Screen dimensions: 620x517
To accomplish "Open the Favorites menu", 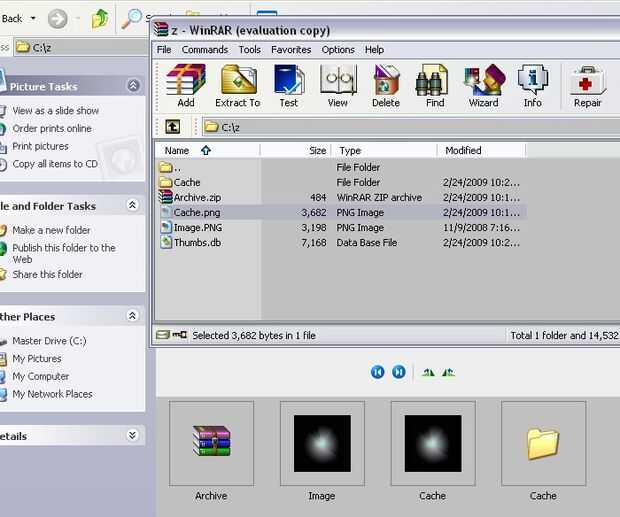I will point(291,50).
